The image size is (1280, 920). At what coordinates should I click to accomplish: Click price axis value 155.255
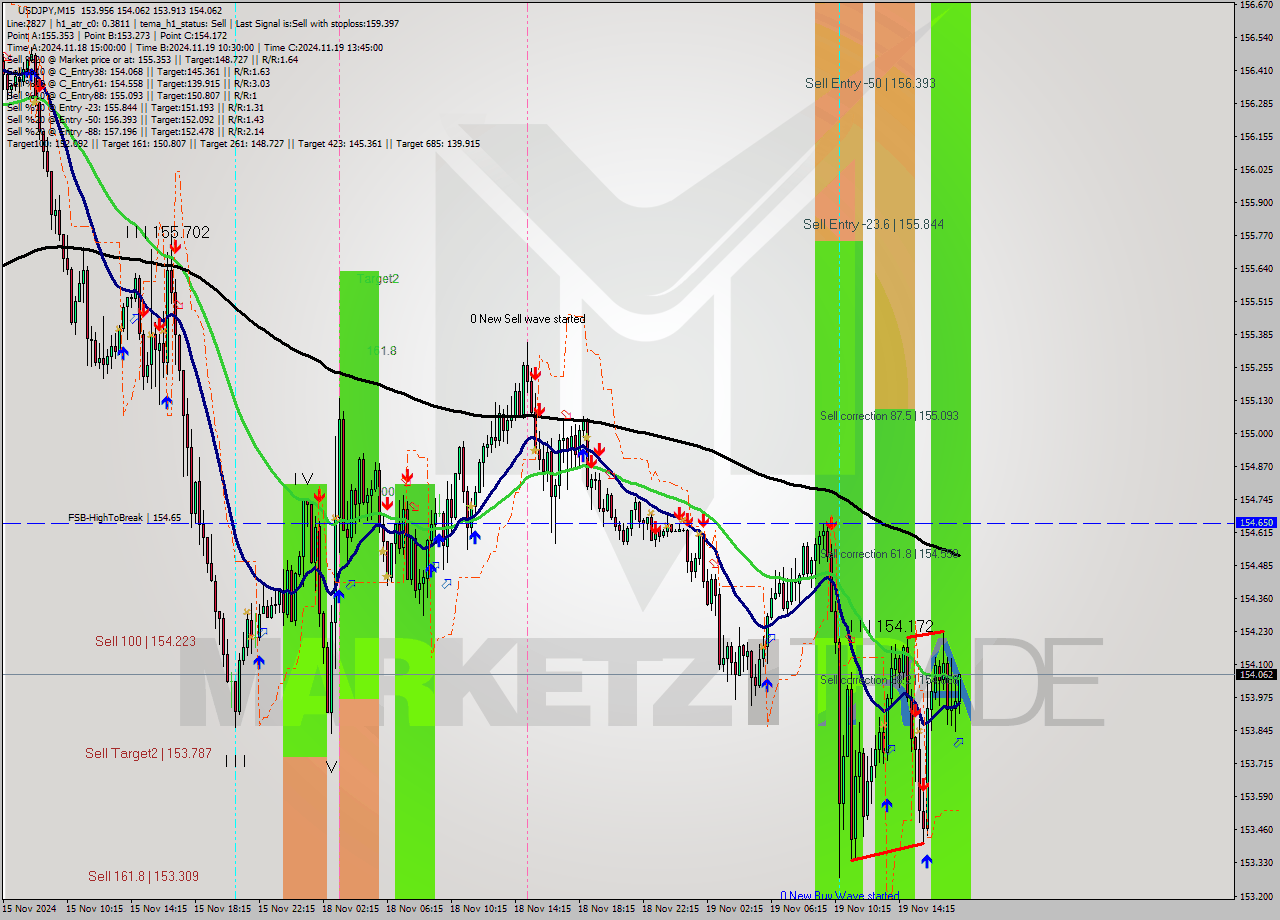pyautogui.click(x=1256, y=367)
